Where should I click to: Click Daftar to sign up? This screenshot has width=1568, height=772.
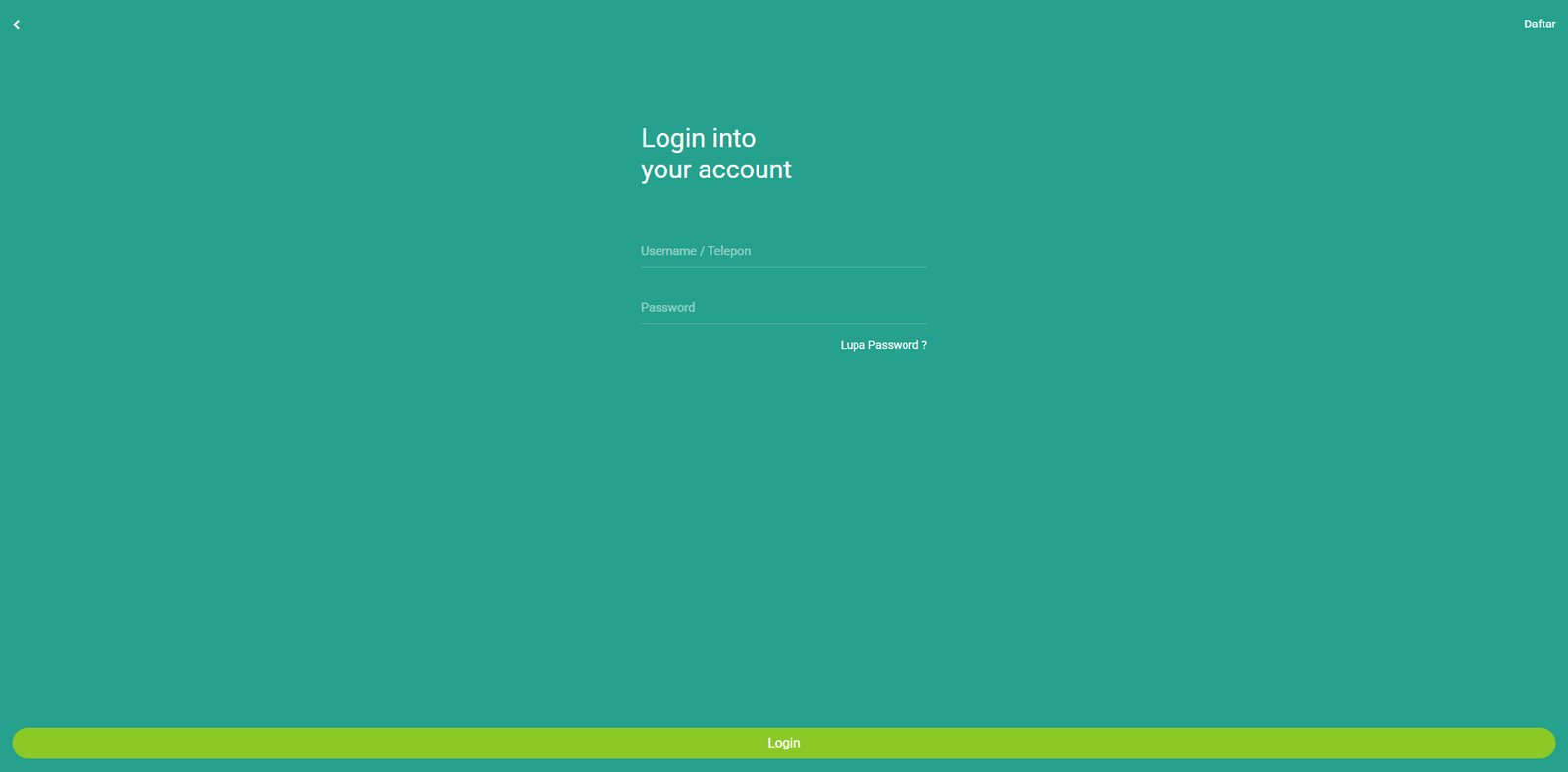coord(1539,24)
